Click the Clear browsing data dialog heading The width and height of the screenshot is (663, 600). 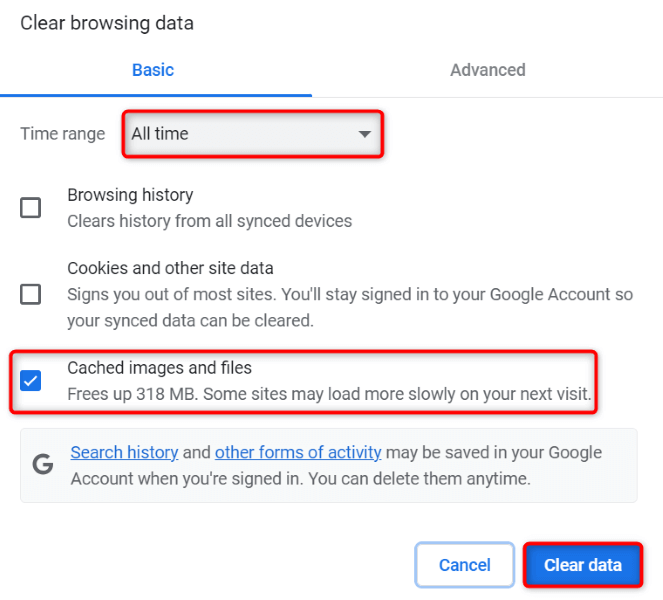(107, 22)
